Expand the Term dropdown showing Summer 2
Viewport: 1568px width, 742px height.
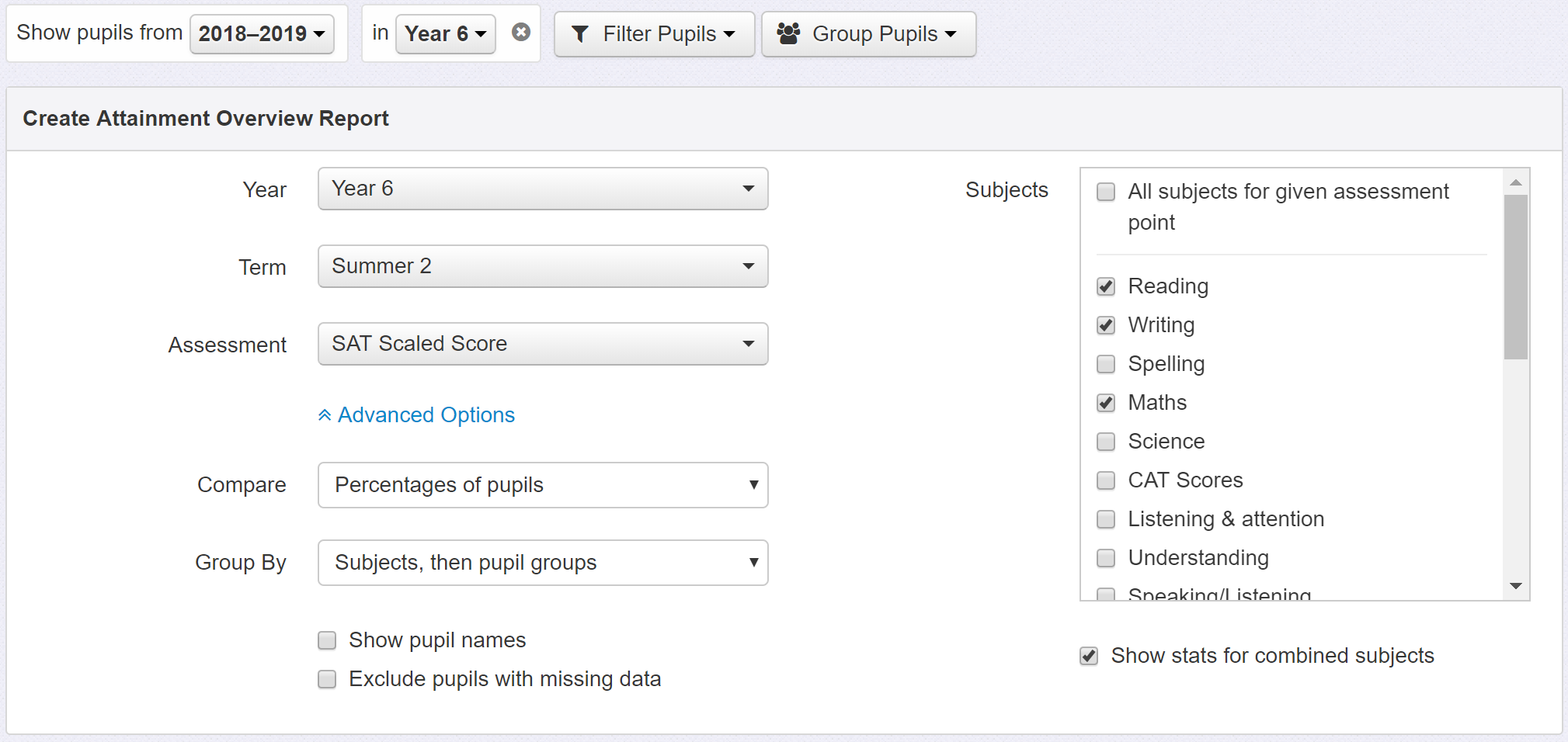click(x=543, y=266)
